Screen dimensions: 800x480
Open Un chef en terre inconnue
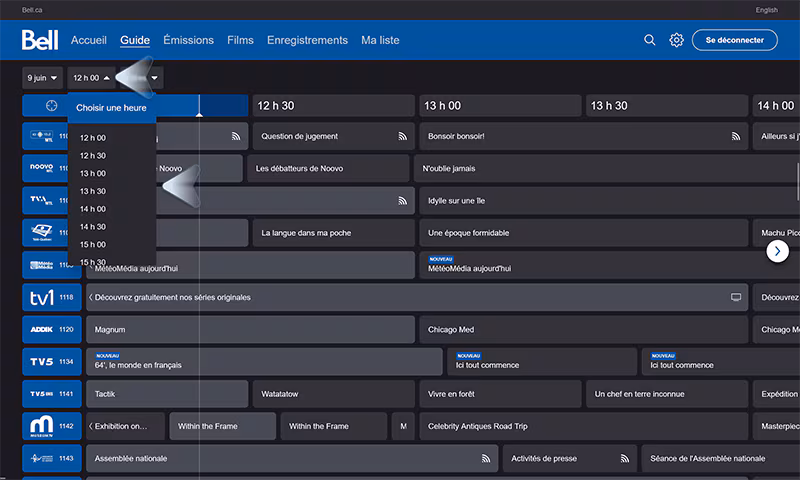(667, 394)
